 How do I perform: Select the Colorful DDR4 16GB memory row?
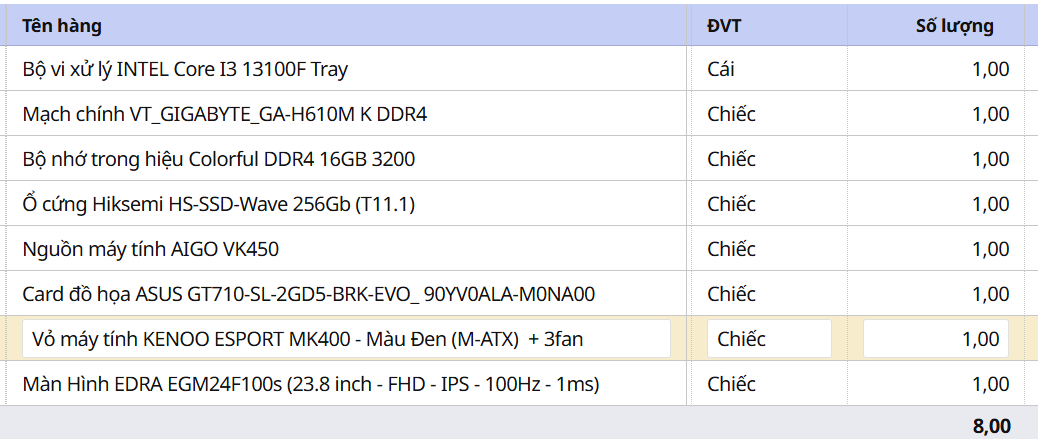[x=218, y=159]
